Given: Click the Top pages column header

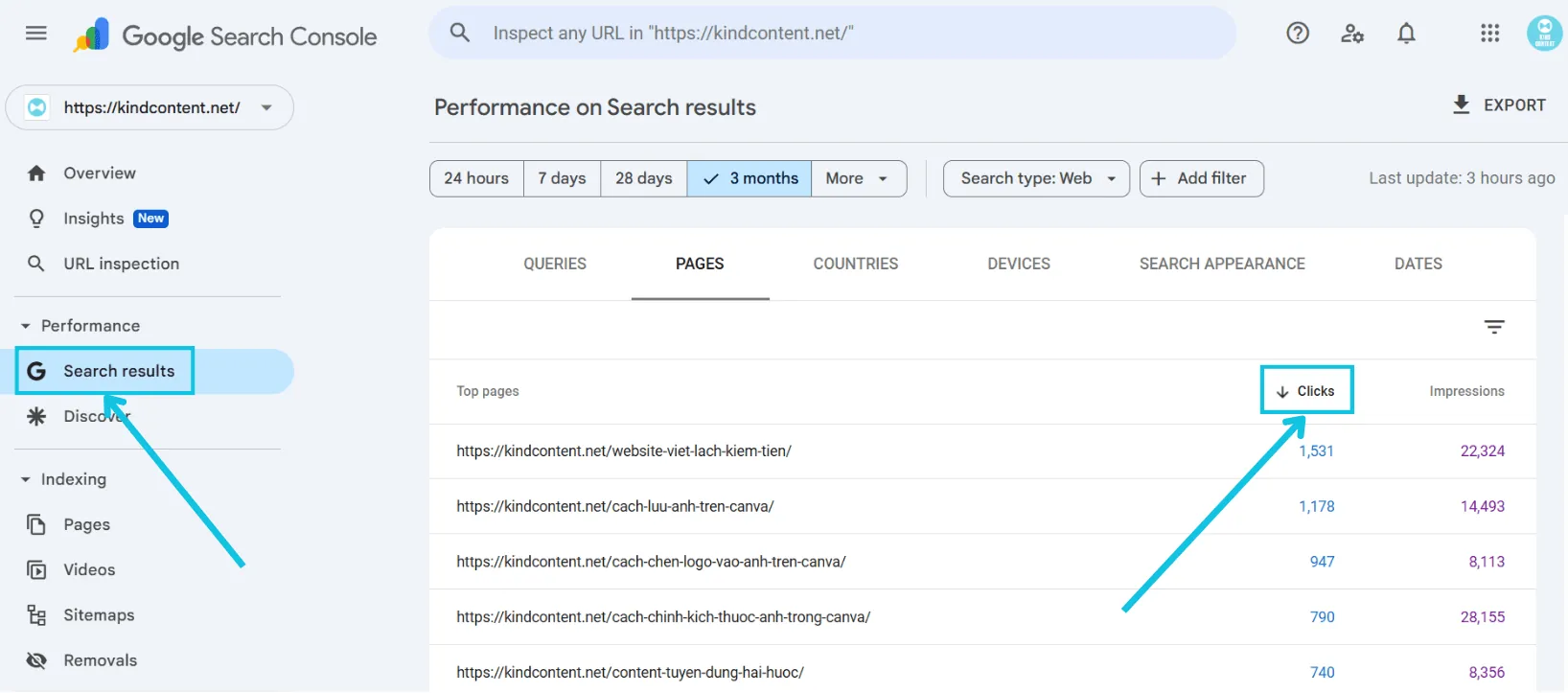Looking at the screenshot, I should click(488, 391).
